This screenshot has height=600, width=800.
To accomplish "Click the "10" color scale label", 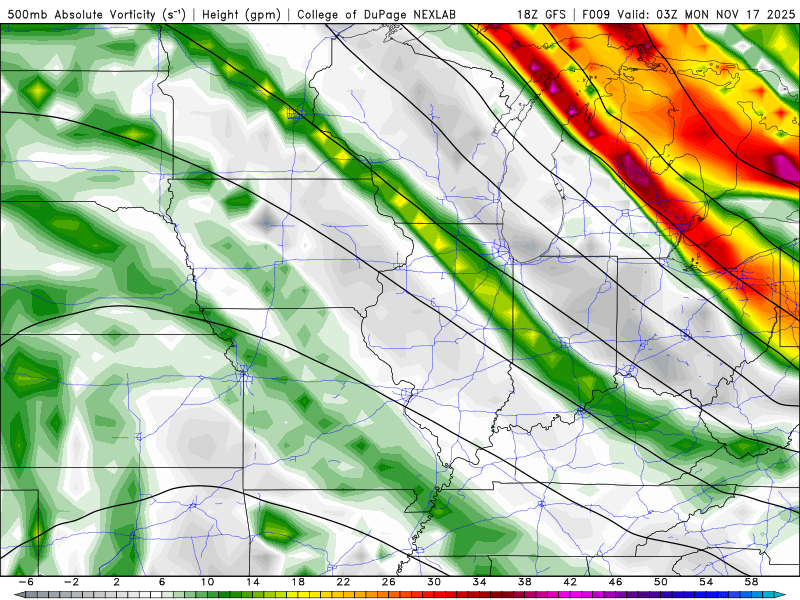I will 207,582.
